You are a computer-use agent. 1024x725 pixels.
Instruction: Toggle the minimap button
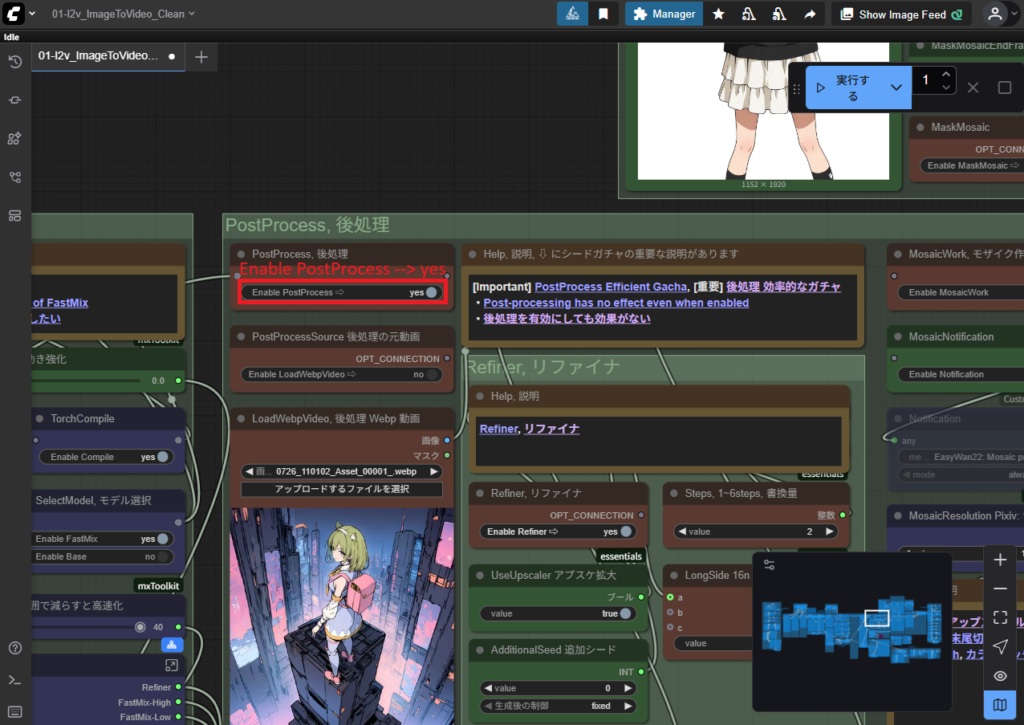pos(1000,705)
